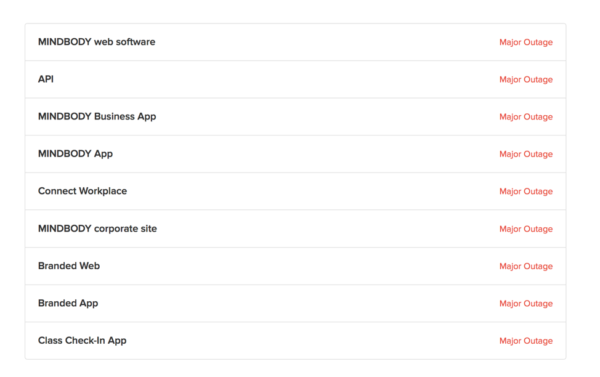
Task: Click the Connect Workplace label
Action: click(x=82, y=191)
